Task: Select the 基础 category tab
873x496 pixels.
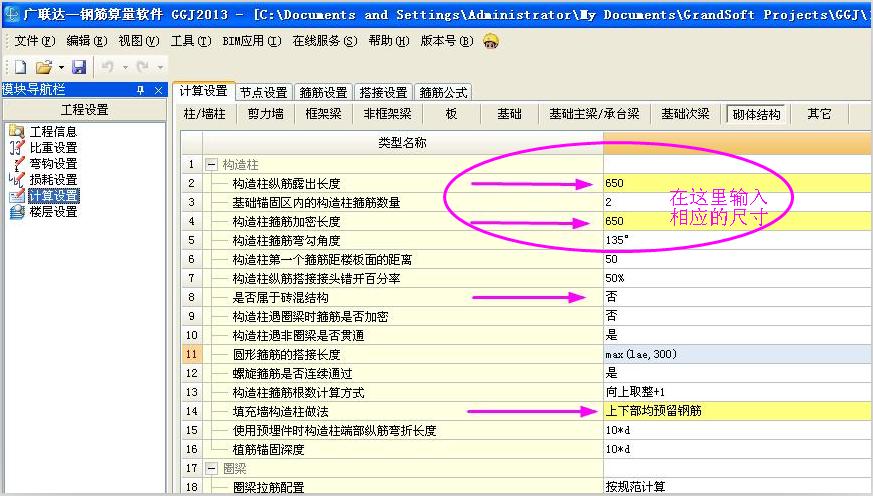Action: pyautogui.click(x=509, y=114)
